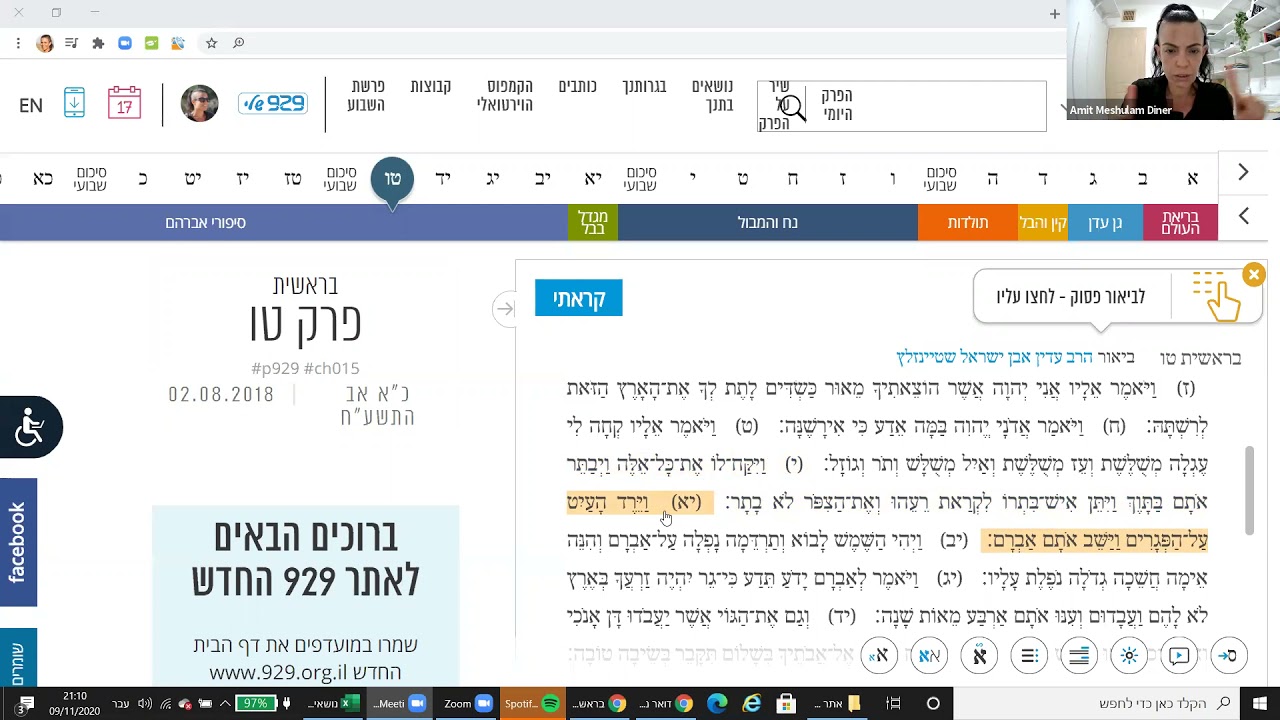1280x720 pixels.
Task: Open the Windows notification center icon
Action: pyautogui.click(x=26, y=704)
